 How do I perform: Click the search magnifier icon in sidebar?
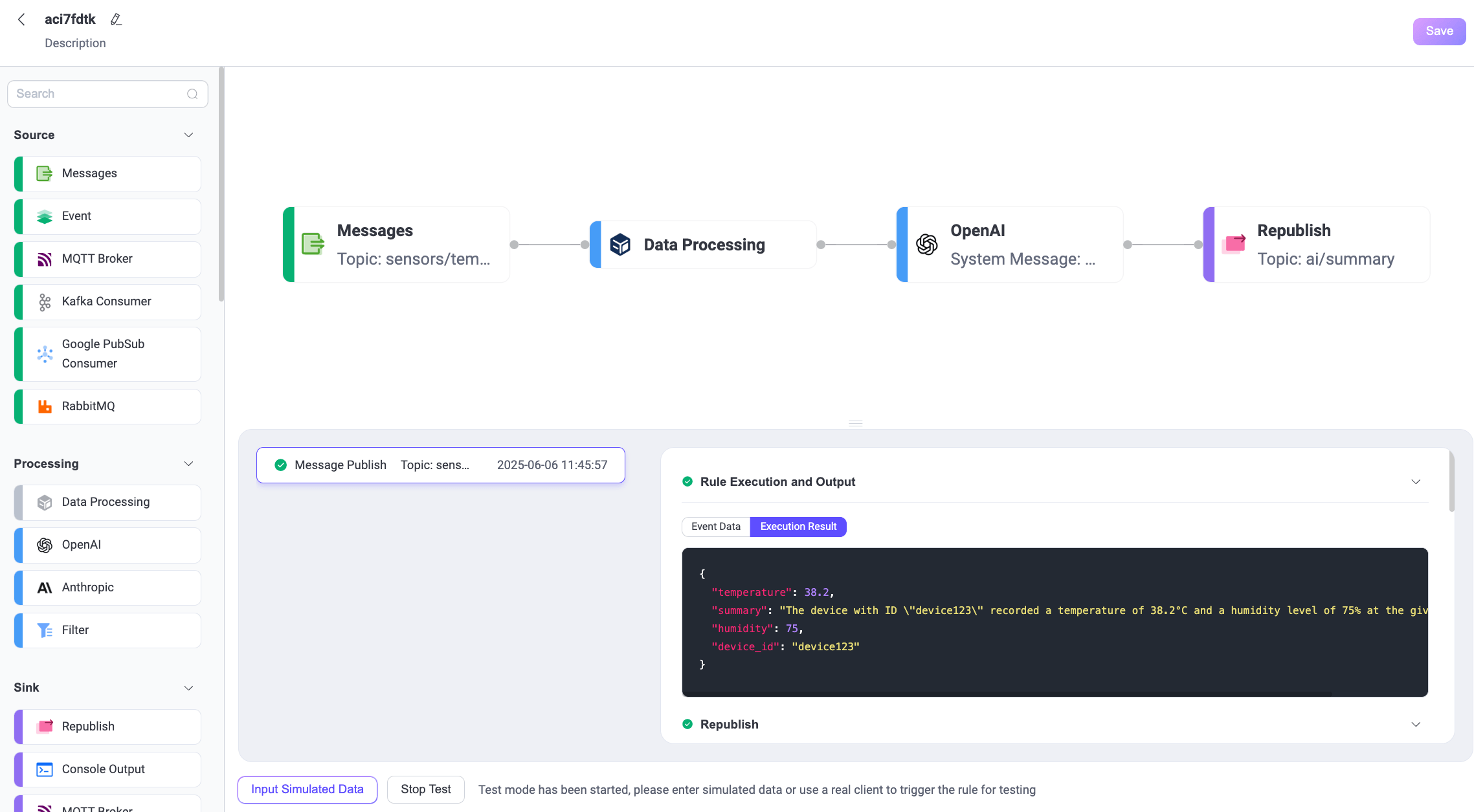[192, 94]
